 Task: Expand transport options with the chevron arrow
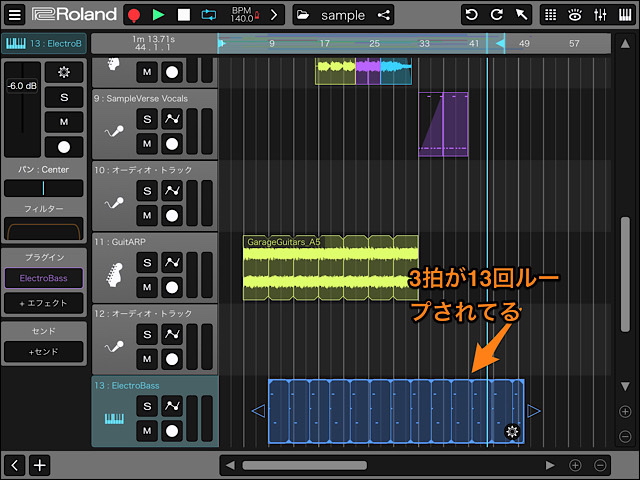pyautogui.click(x=274, y=15)
